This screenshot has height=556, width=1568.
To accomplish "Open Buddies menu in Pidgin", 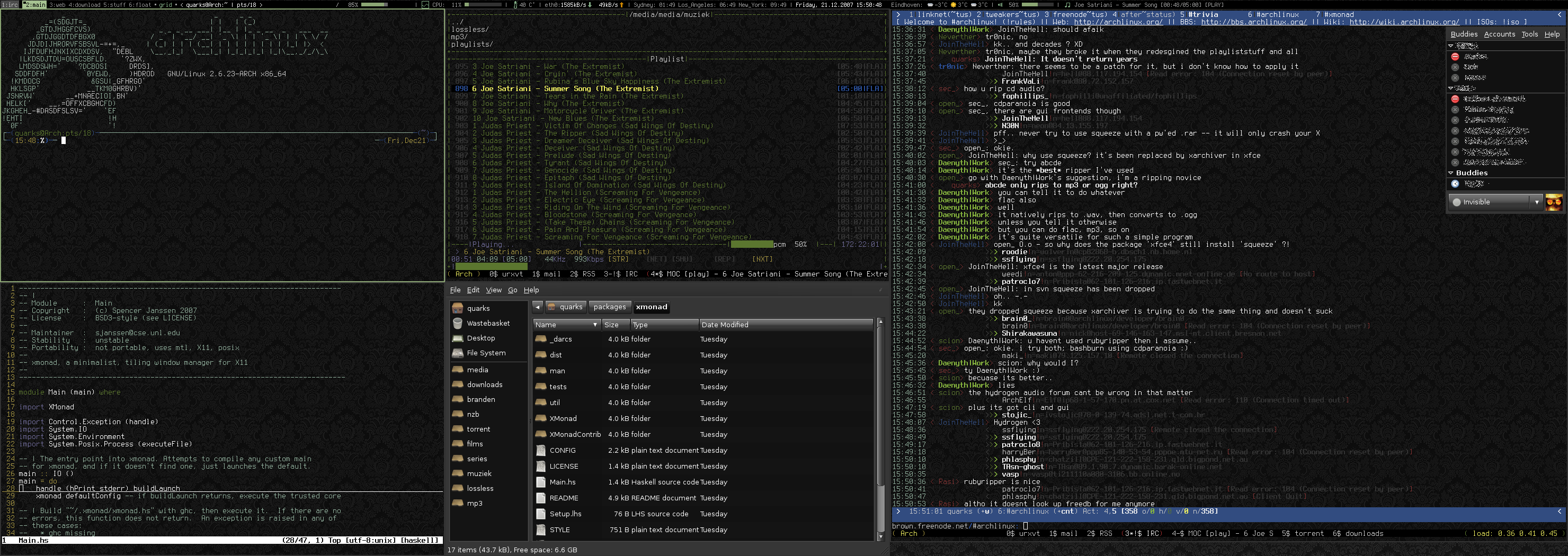I will click(1464, 34).
